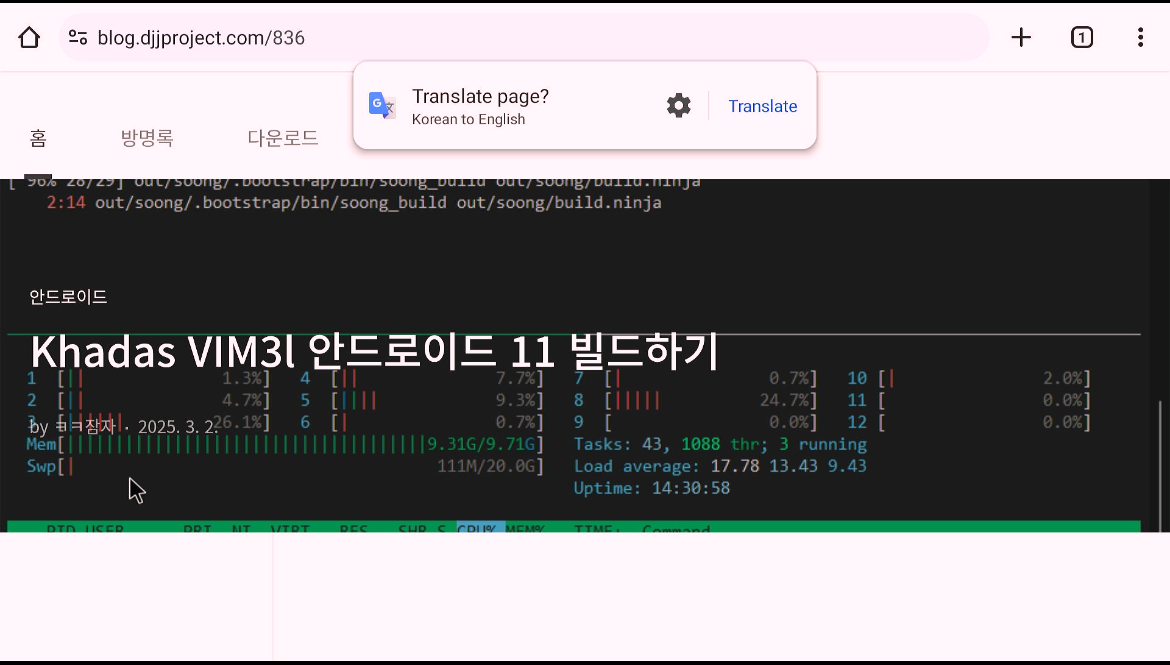This screenshot has width=1170, height=665.
Task: Click CPU 8 usage value 24.7%
Action: coord(785,401)
